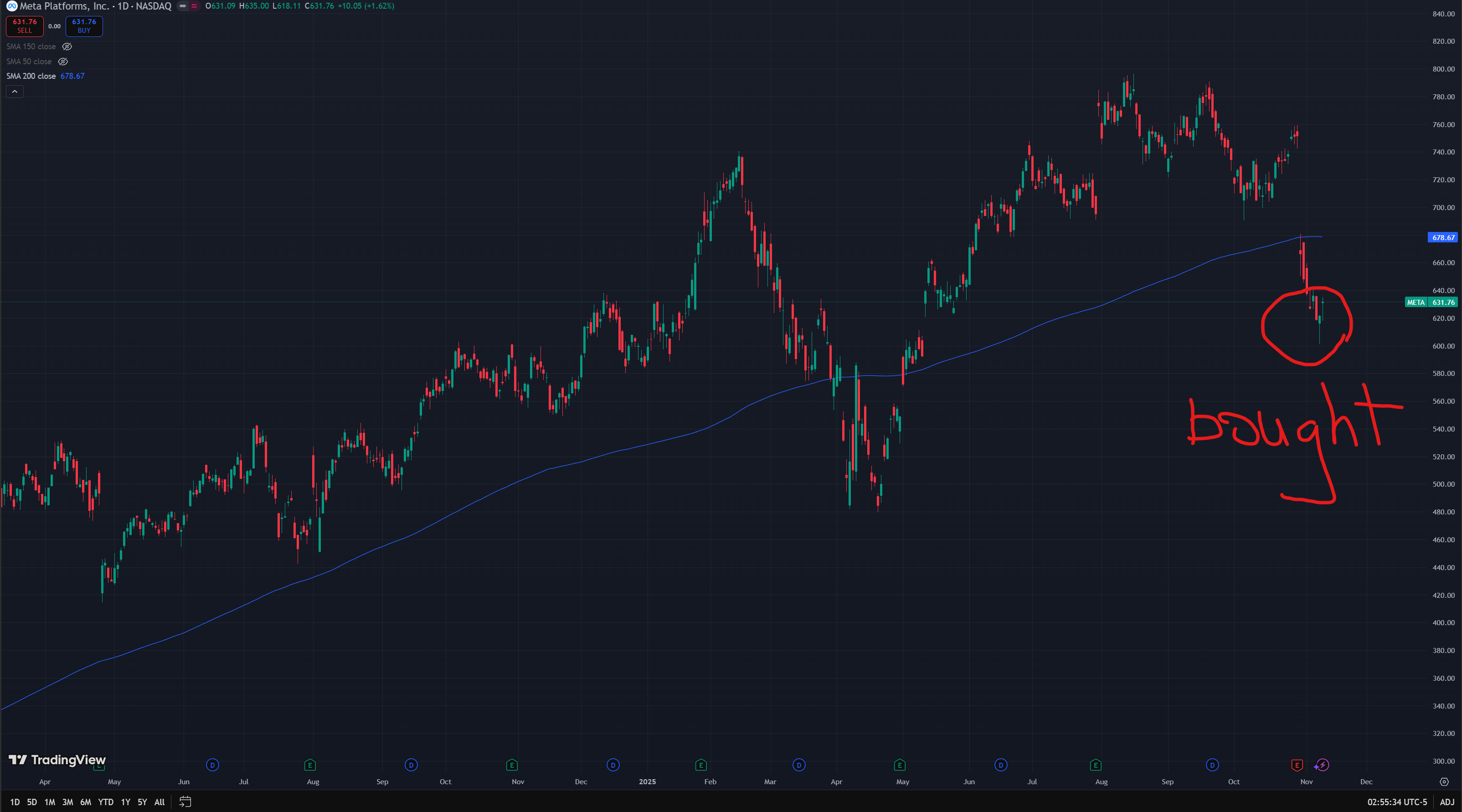This screenshot has height=812, width=1462.
Task: Click the SMA 200 close legend label
Action: point(31,76)
